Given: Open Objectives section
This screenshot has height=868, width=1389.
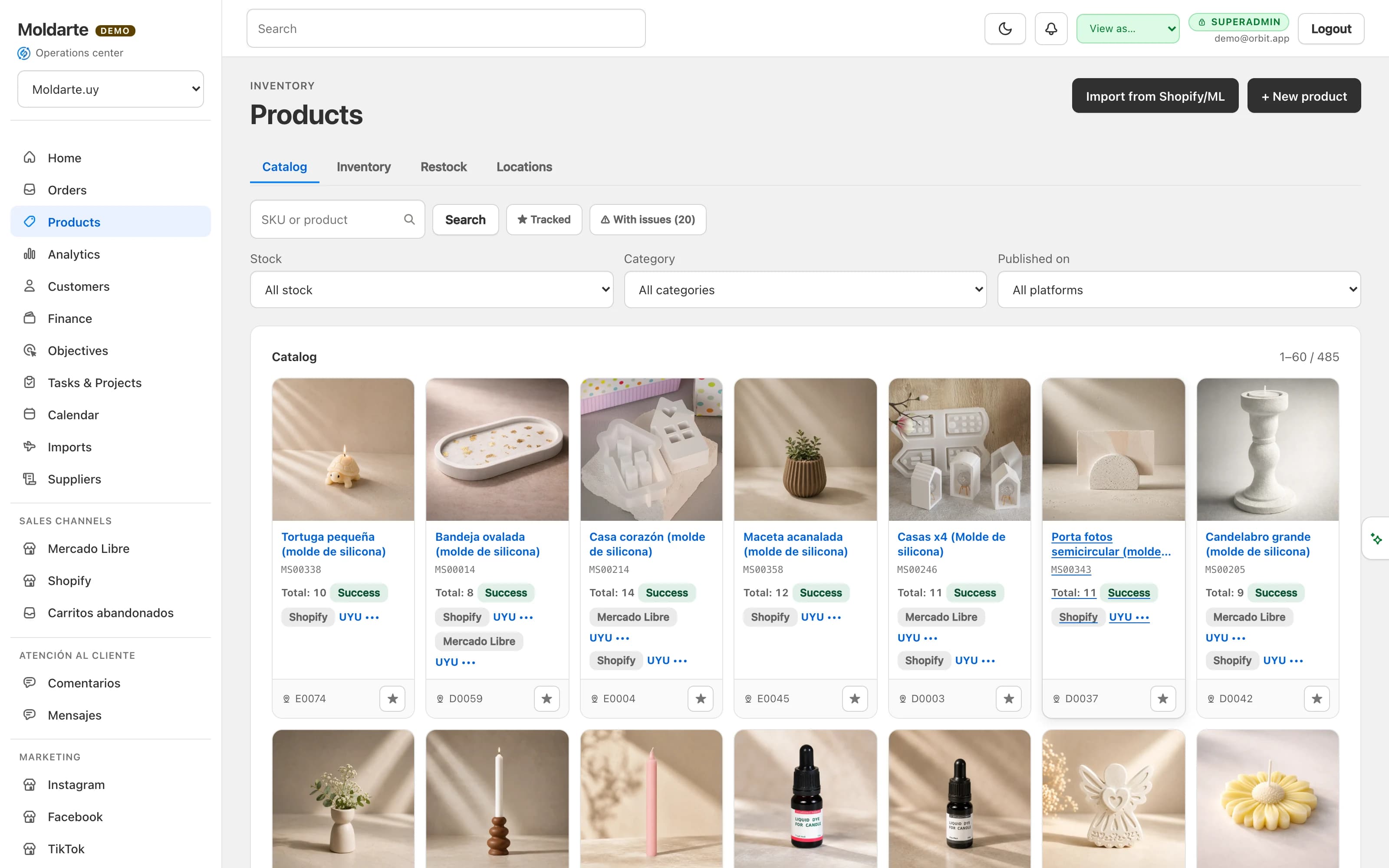Looking at the screenshot, I should pyautogui.click(x=110, y=350).
